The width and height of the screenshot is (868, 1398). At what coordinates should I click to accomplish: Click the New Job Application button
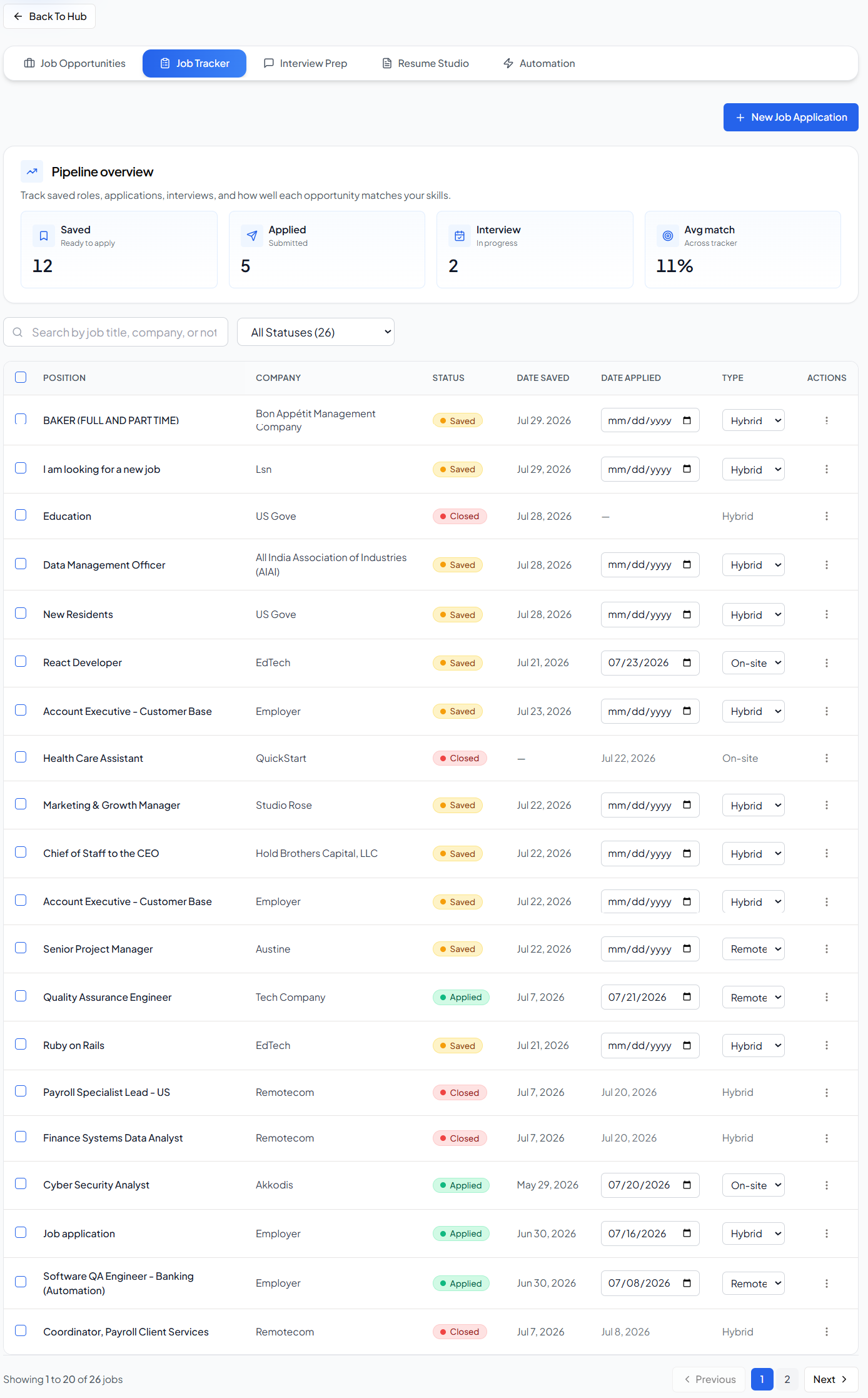pos(790,118)
